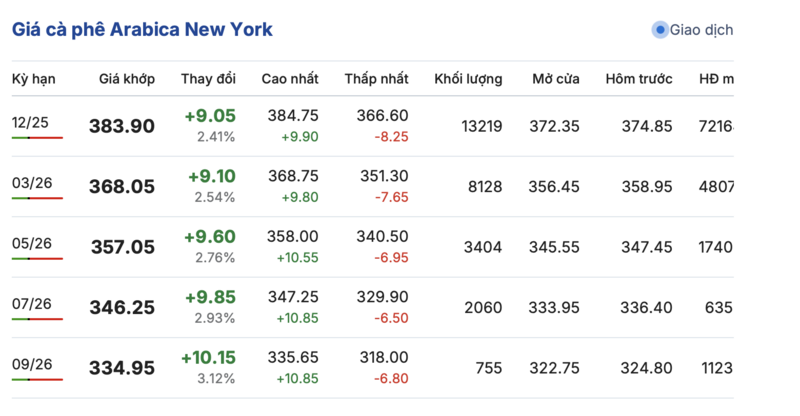
Task: Select the Hôm trước column header
Action: coord(638,79)
